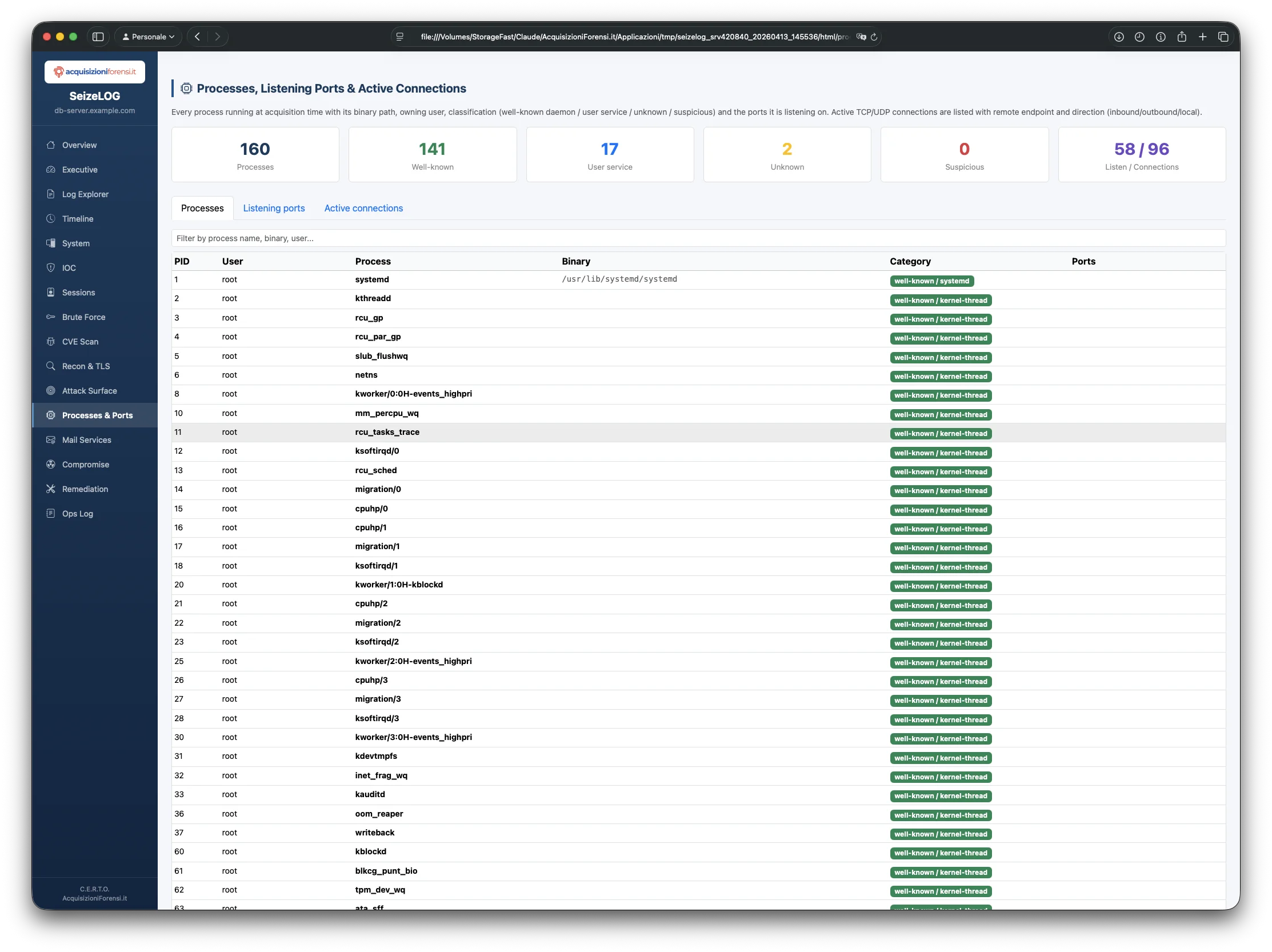Open the Personale profile dropdown
This screenshot has width=1272, height=952.
[x=147, y=36]
